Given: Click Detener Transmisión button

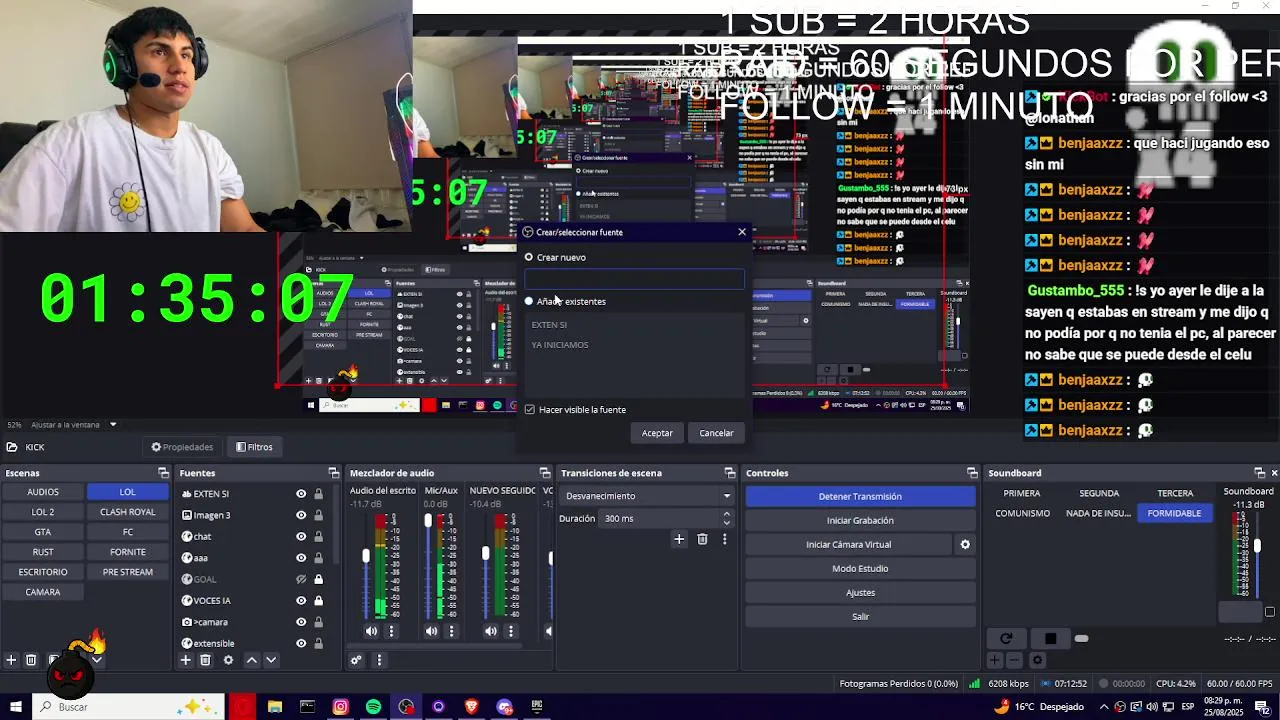Looking at the screenshot, I should (860, 496).
